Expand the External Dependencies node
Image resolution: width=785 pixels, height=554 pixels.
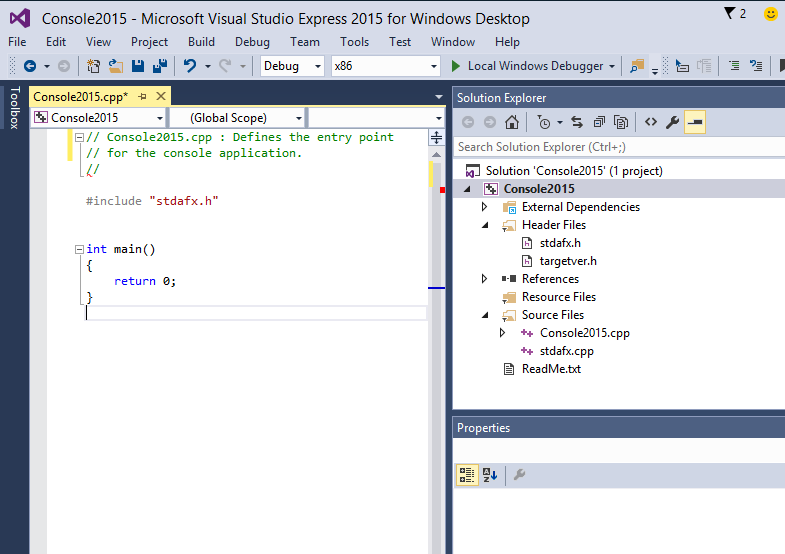pos(484,207)
